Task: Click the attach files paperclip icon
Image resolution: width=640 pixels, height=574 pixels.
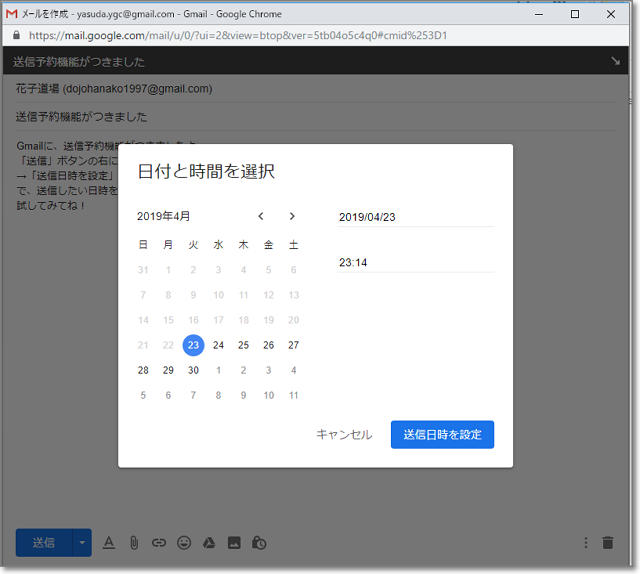Action: click(133, 543)
